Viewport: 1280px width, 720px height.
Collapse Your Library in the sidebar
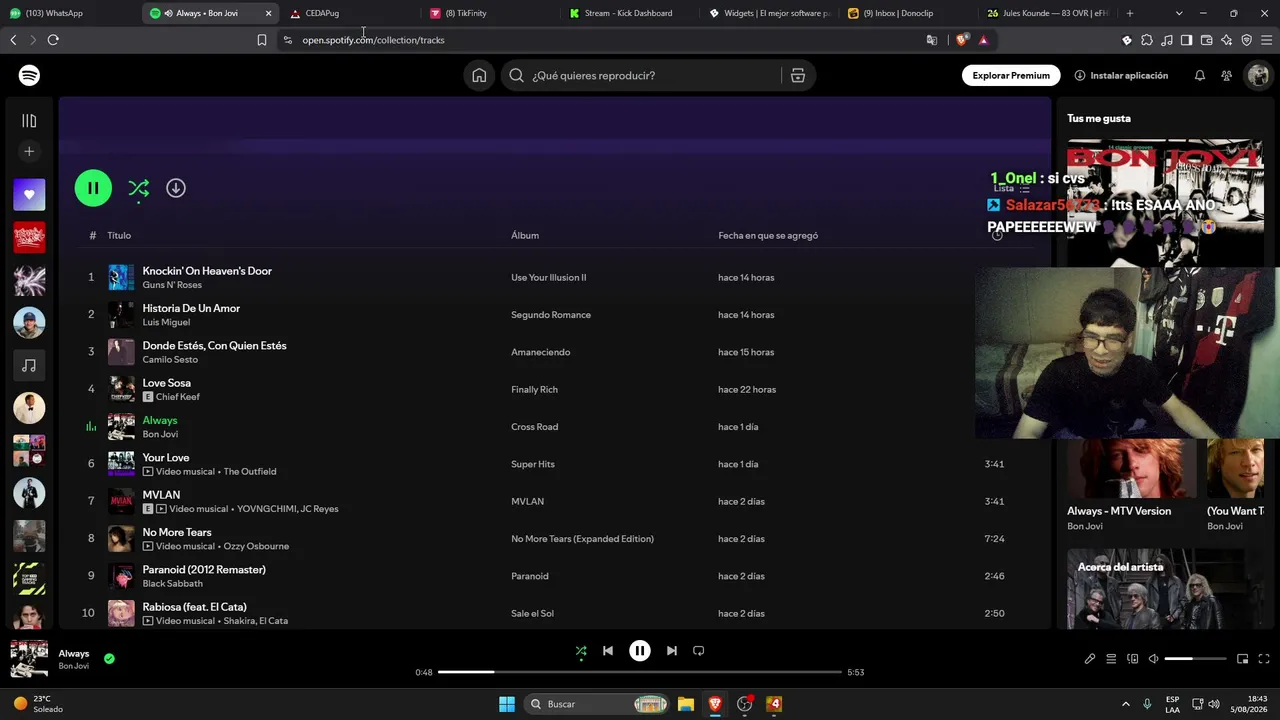pyautogui.click(x=29, y=121)
